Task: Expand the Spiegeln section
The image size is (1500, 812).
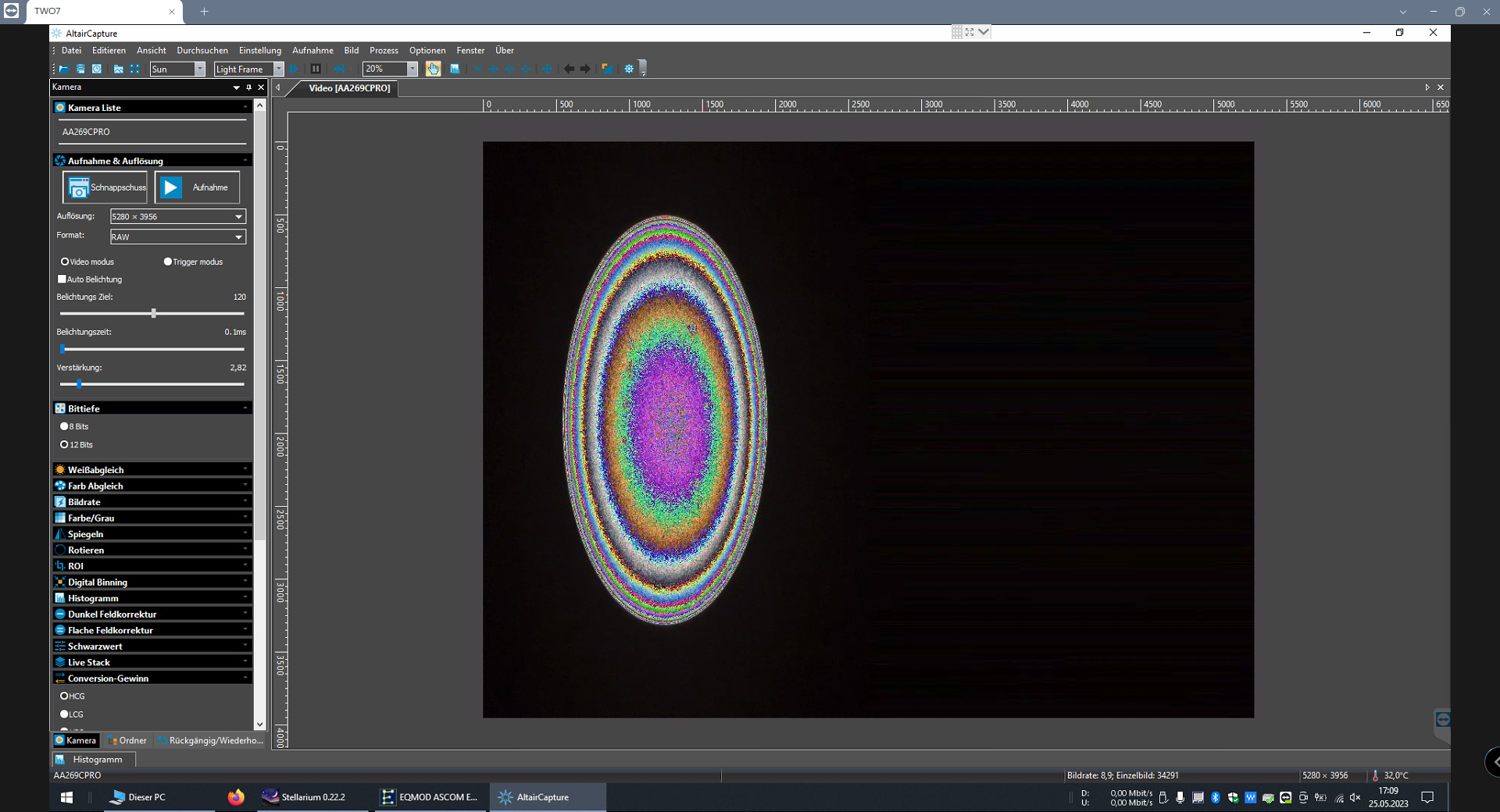Action: (152, 534)
